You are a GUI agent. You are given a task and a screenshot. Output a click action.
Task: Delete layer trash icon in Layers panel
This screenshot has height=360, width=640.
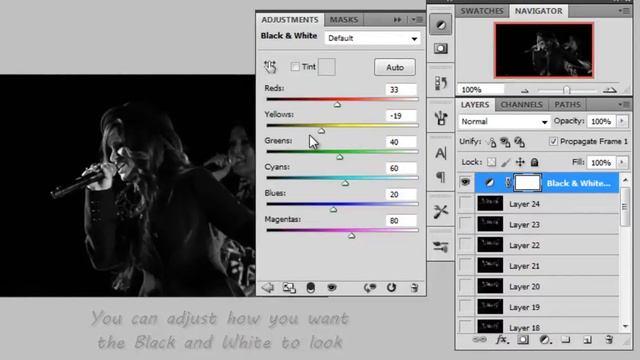tap(609, 340)
